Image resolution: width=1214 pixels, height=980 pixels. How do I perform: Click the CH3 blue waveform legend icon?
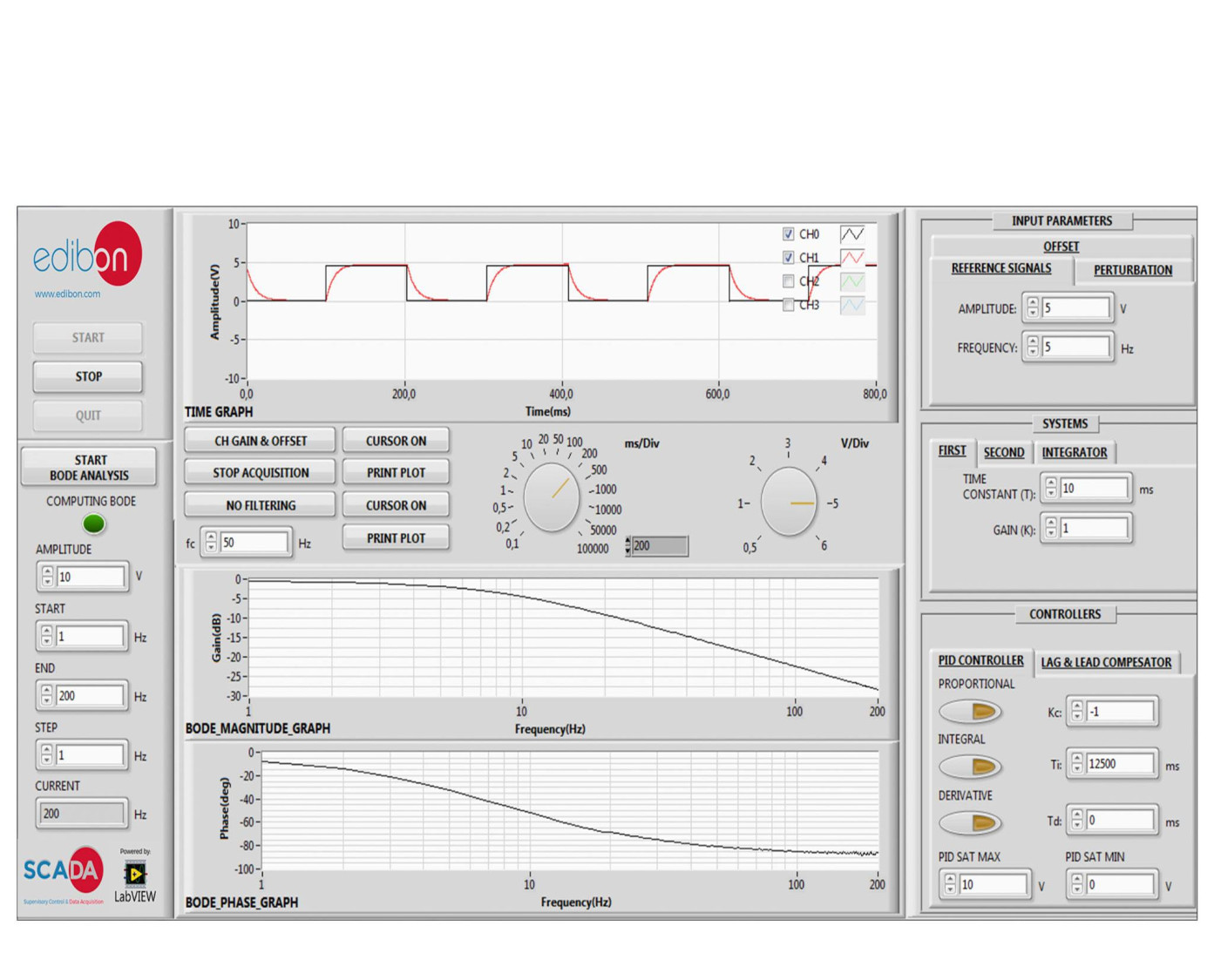pos(852,305)
